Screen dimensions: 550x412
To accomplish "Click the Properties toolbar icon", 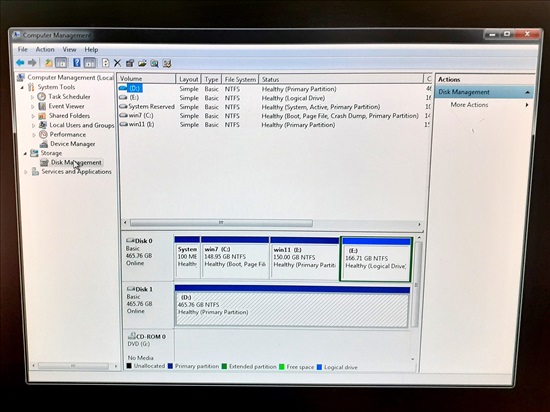I will [x=130, y=63].
